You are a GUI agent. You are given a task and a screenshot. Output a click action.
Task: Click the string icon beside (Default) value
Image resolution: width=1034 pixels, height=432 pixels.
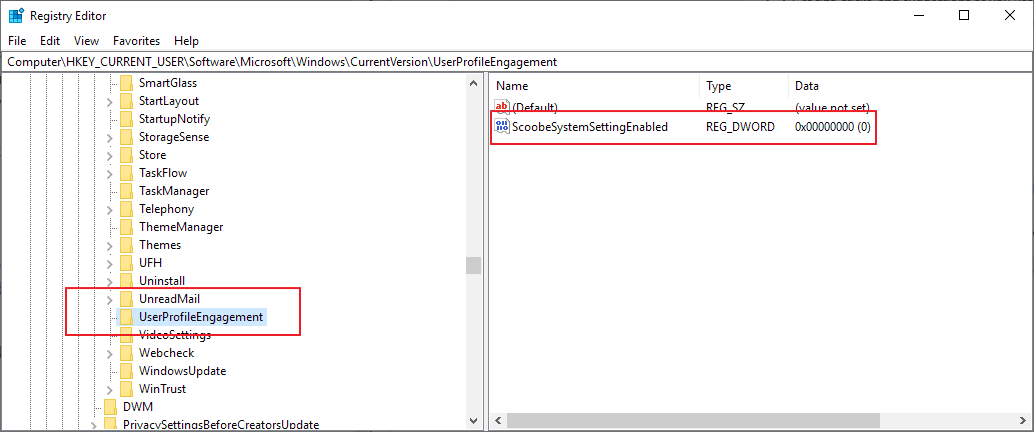(x=502, y=107)
